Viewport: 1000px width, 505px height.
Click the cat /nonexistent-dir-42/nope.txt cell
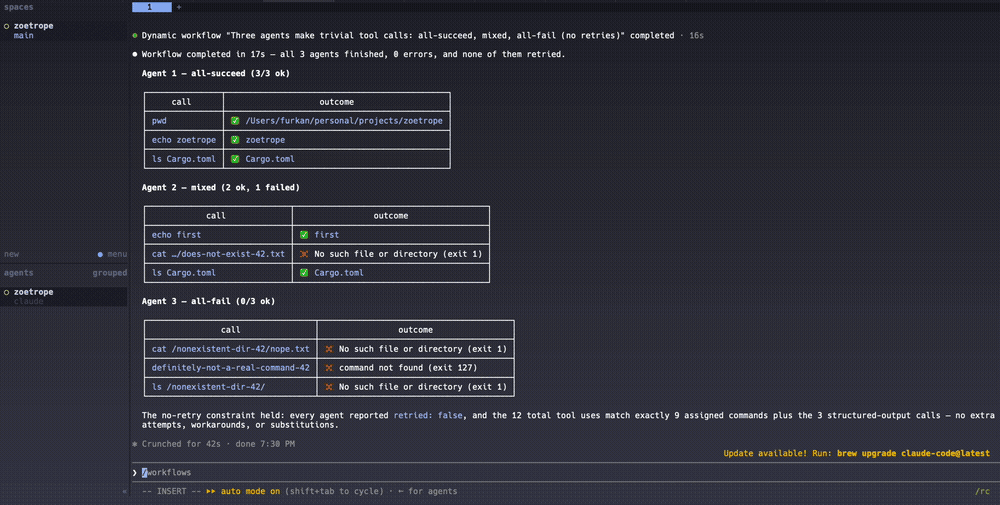(230, 349)
